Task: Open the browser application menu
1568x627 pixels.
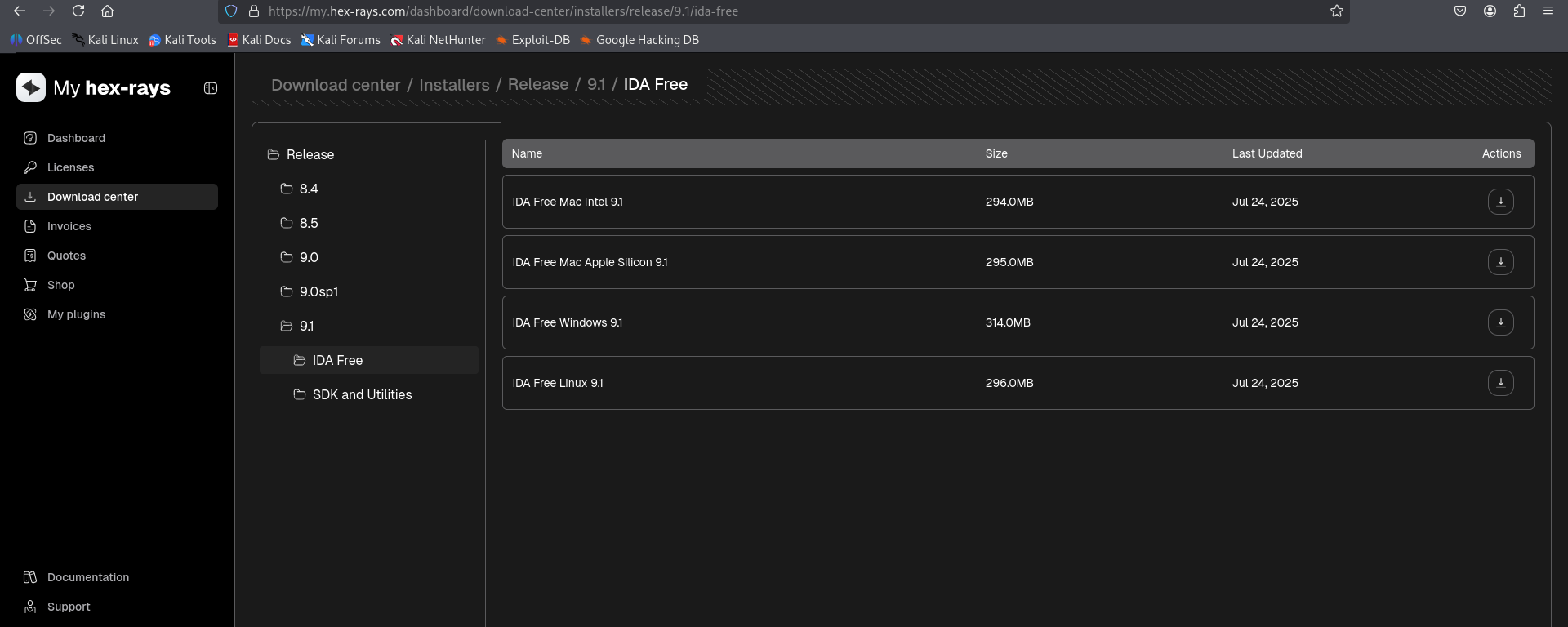Action: pos(1548,11)
